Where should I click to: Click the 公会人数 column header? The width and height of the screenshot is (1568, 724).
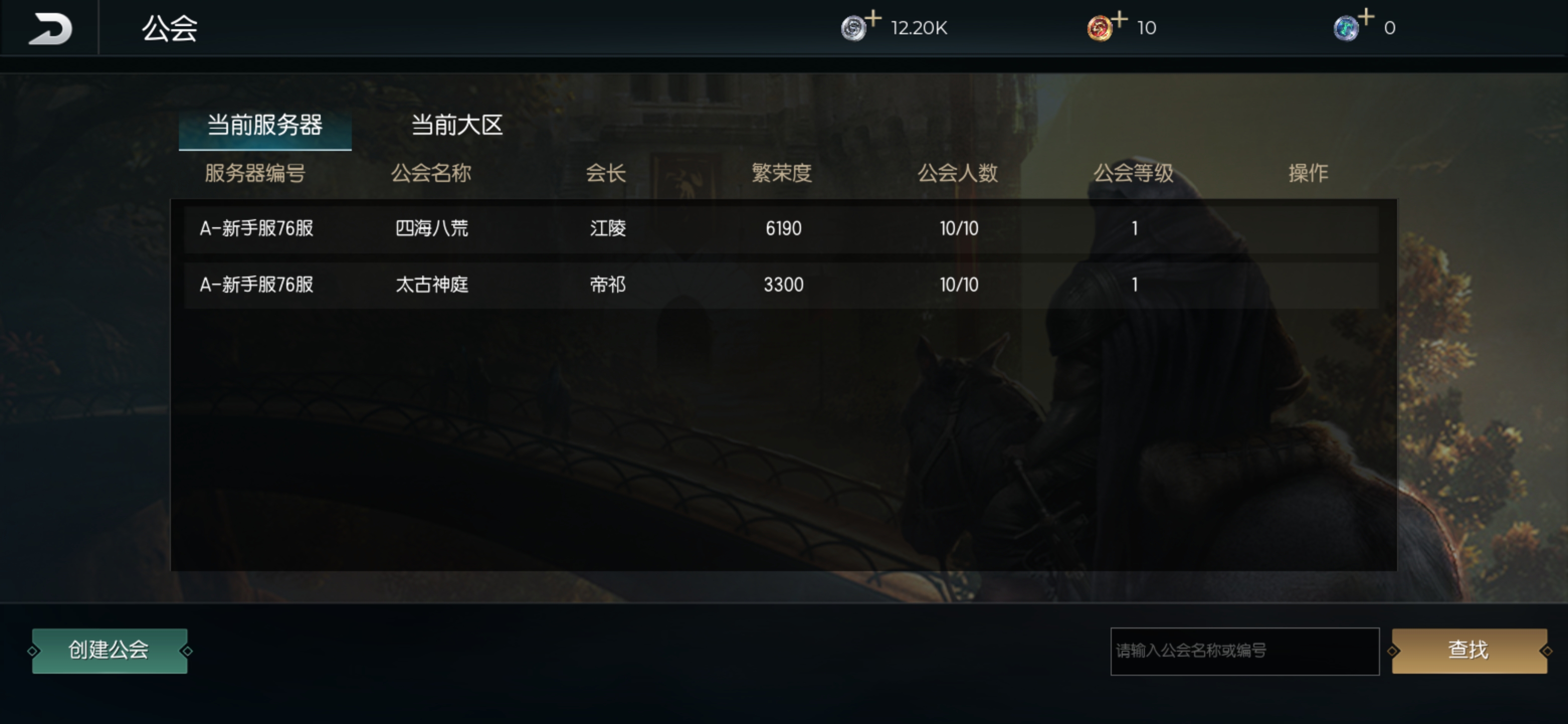[957, 173]
